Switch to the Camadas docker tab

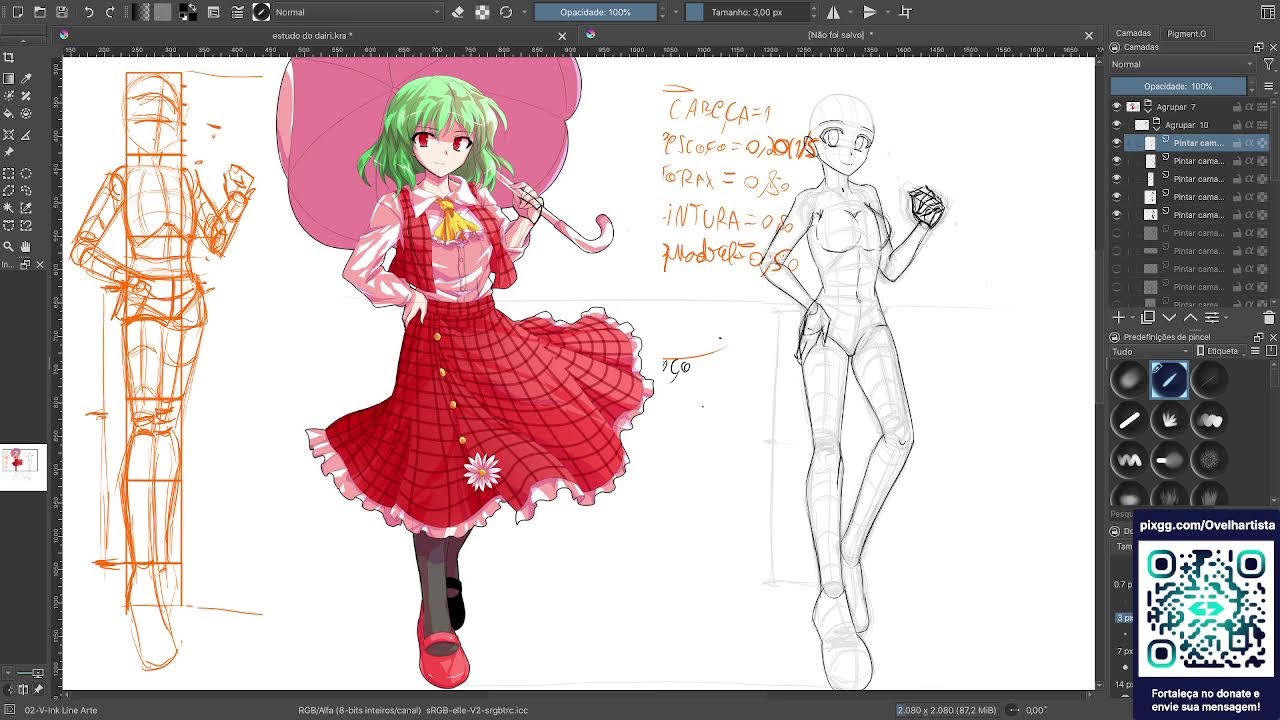[1133, 33]
